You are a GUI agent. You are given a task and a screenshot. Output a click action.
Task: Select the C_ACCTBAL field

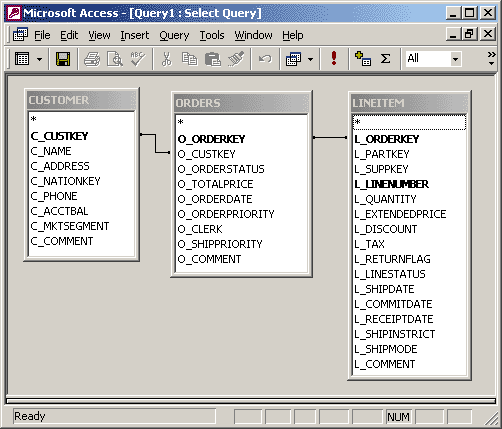tap(82, 211)
